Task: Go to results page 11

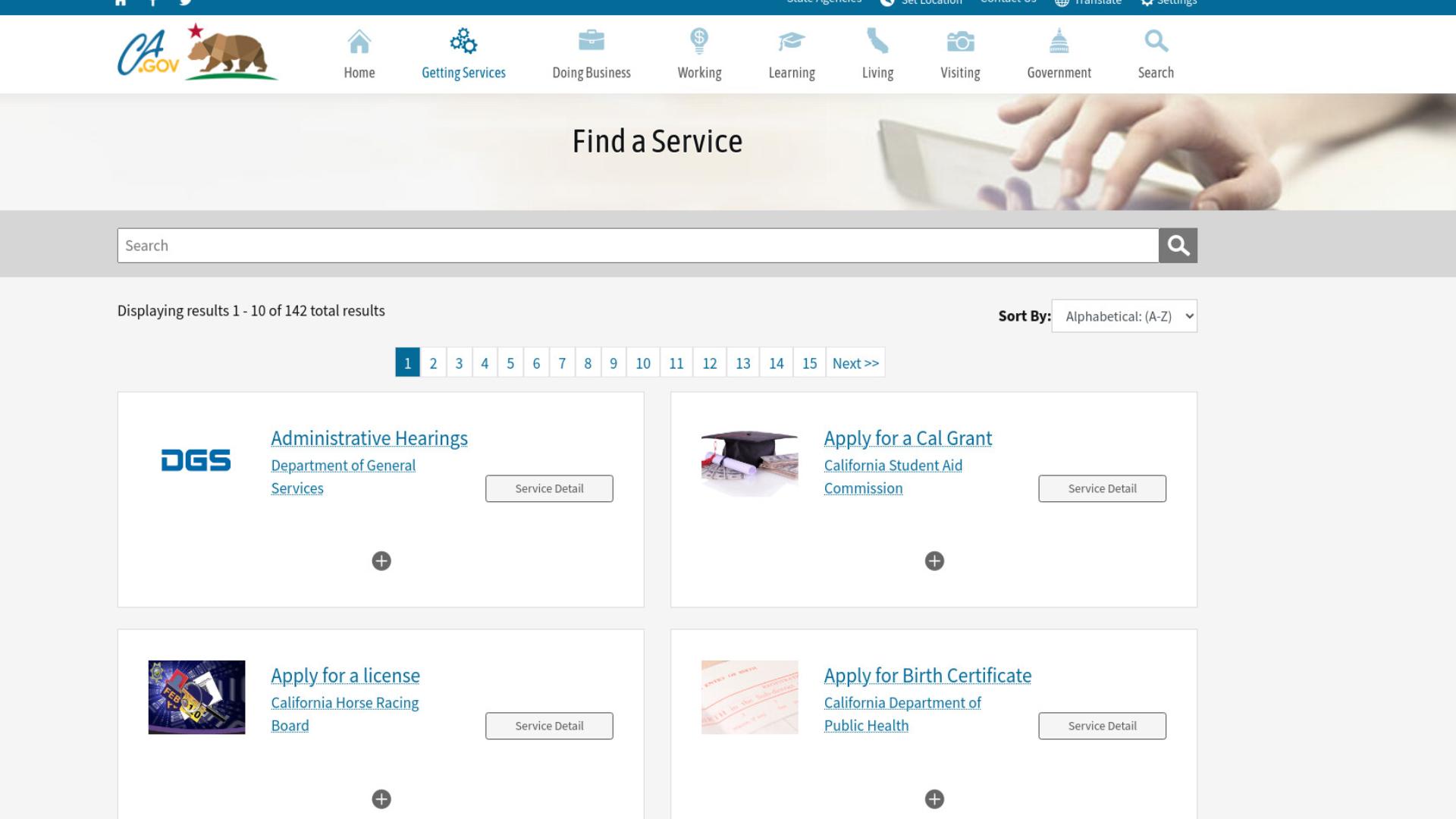Action: 676,363
